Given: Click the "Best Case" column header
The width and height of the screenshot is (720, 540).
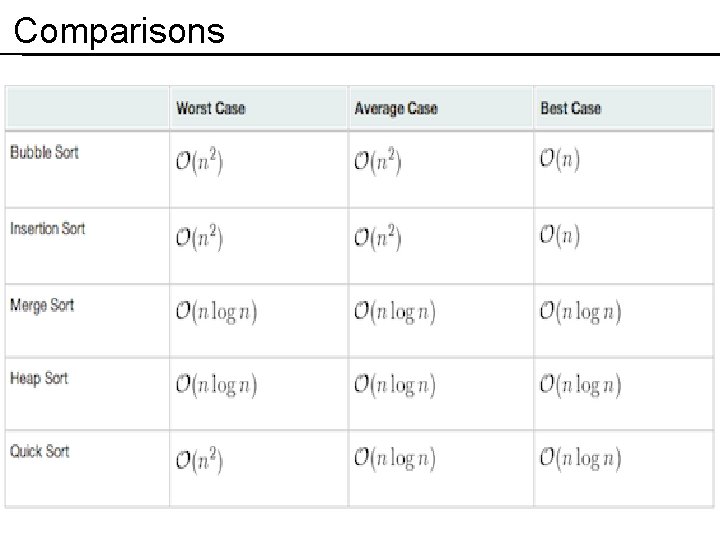Looking at the screenshot, I should point(570,108).
